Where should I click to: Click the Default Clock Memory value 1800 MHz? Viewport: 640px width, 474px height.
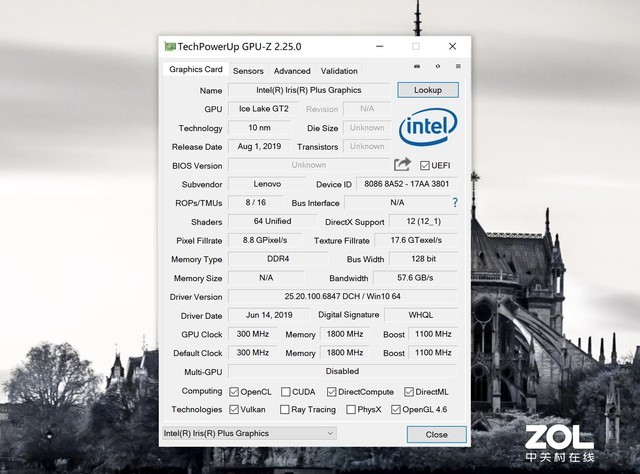tap(345, 353)
